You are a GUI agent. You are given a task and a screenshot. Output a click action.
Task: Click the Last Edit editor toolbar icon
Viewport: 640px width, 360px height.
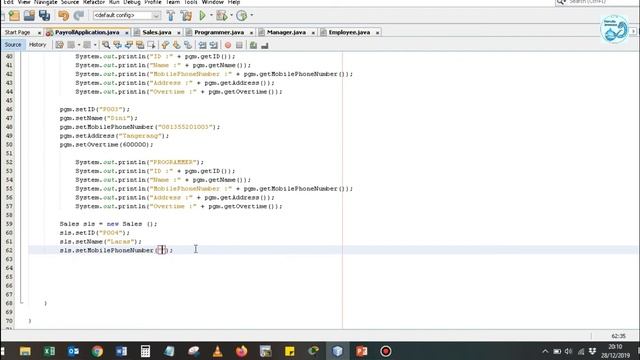click(60, 45)
